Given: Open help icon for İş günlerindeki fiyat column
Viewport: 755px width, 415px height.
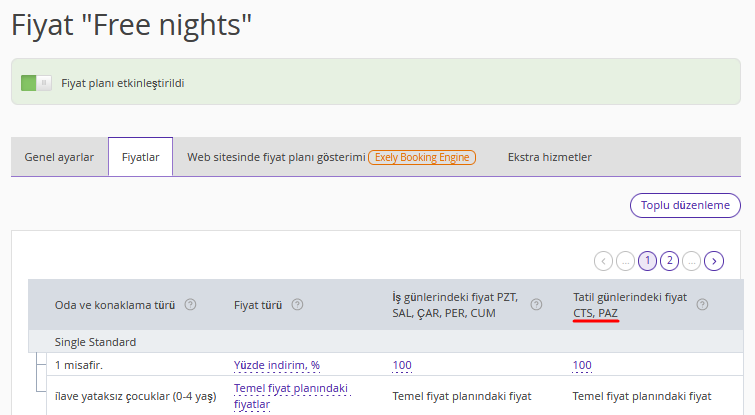Looking at the screenshot, I should (x=536, y=305).
